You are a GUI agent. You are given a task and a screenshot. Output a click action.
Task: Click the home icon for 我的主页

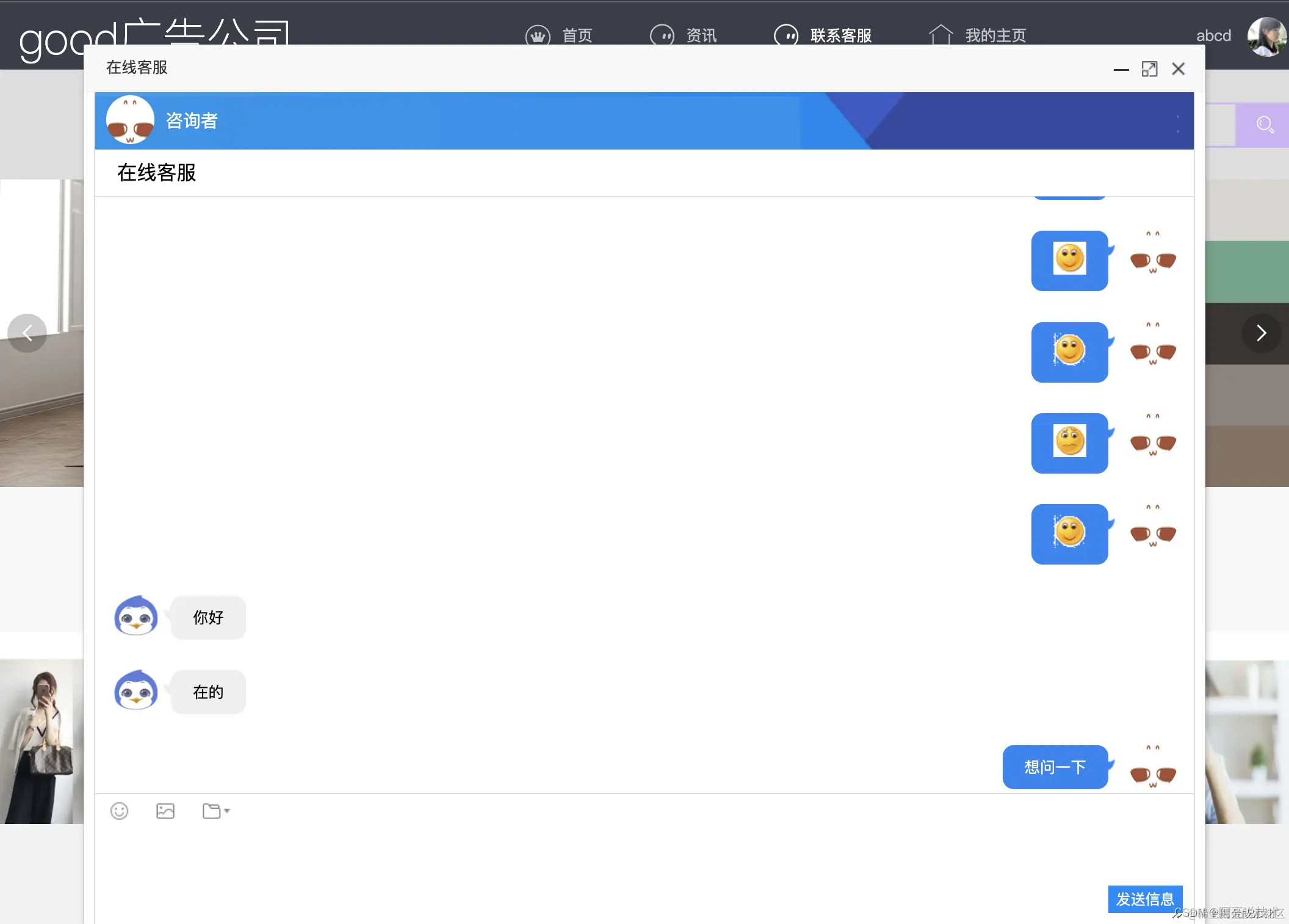click(x=941, y=35)
